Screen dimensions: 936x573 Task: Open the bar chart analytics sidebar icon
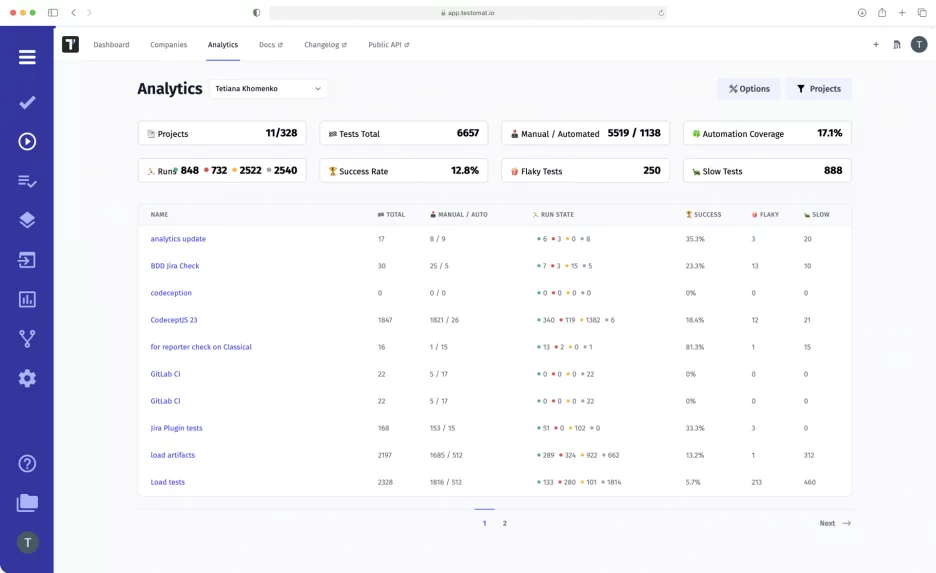click(27, 299)
